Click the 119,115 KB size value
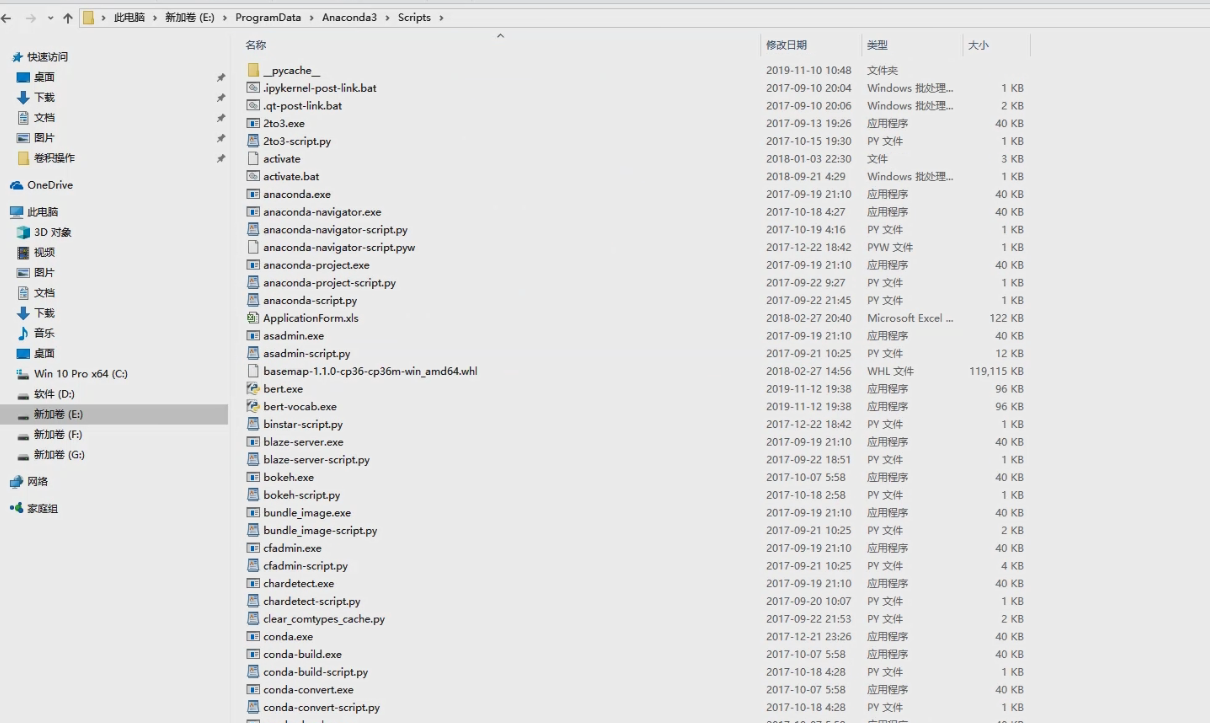The height and width of the screenshot is (723, 1210). [x=996, y=371]
